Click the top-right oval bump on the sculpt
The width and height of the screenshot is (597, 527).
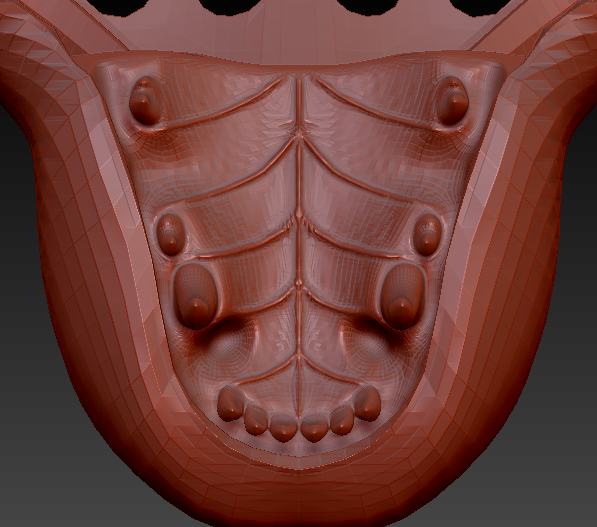(x=452, y=101)
